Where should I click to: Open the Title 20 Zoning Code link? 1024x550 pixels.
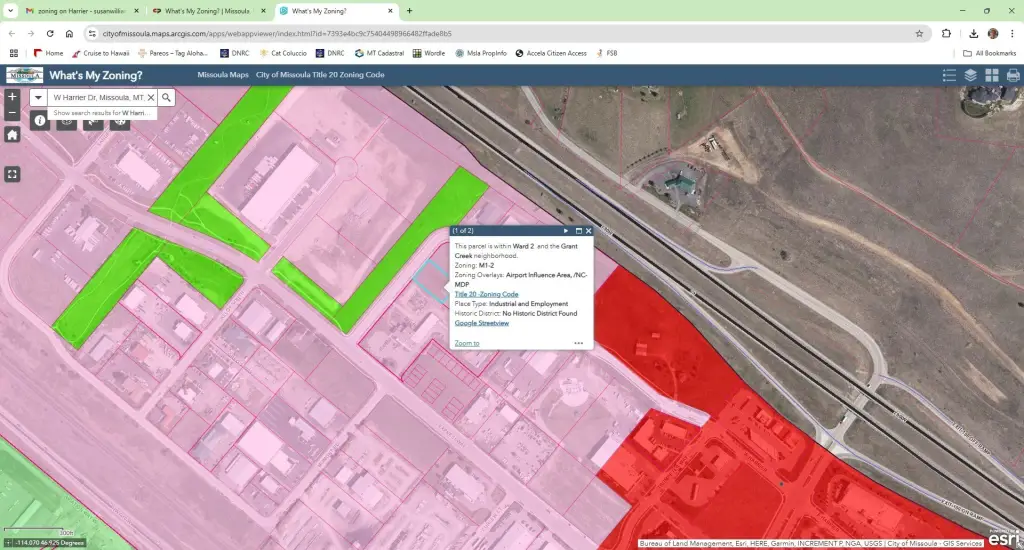point(486,294)
